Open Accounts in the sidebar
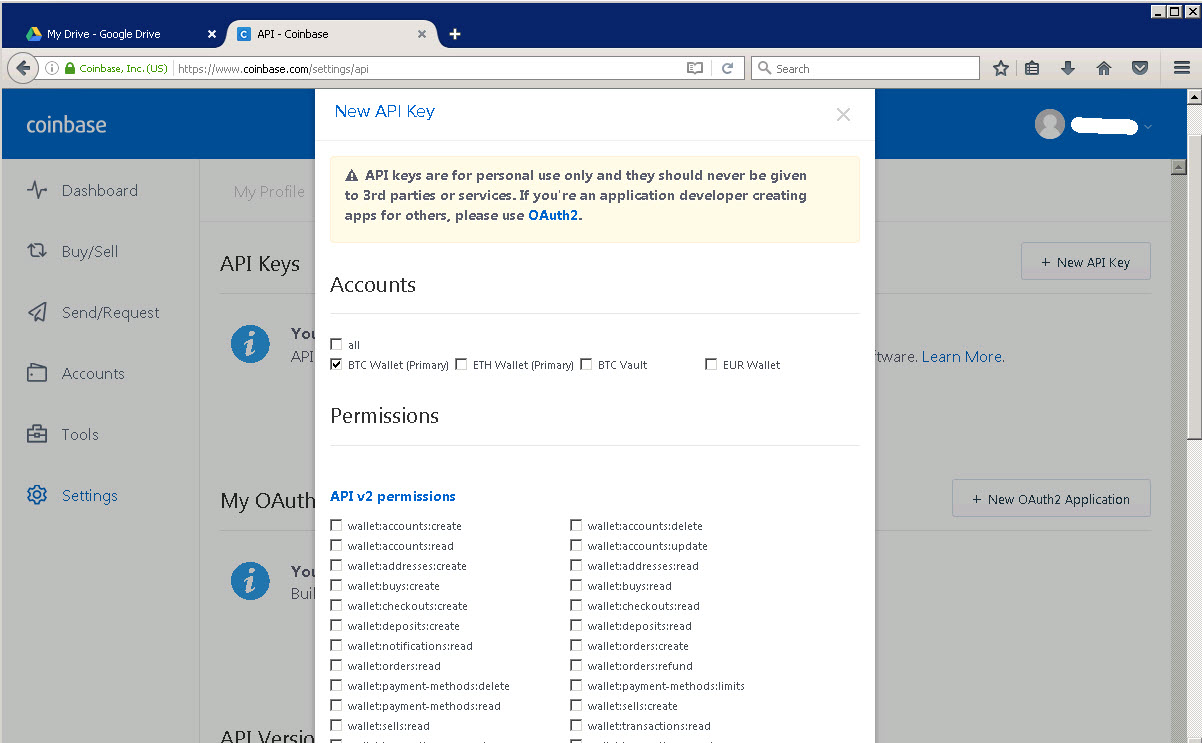1202x743 pixels. coord(76,373)
